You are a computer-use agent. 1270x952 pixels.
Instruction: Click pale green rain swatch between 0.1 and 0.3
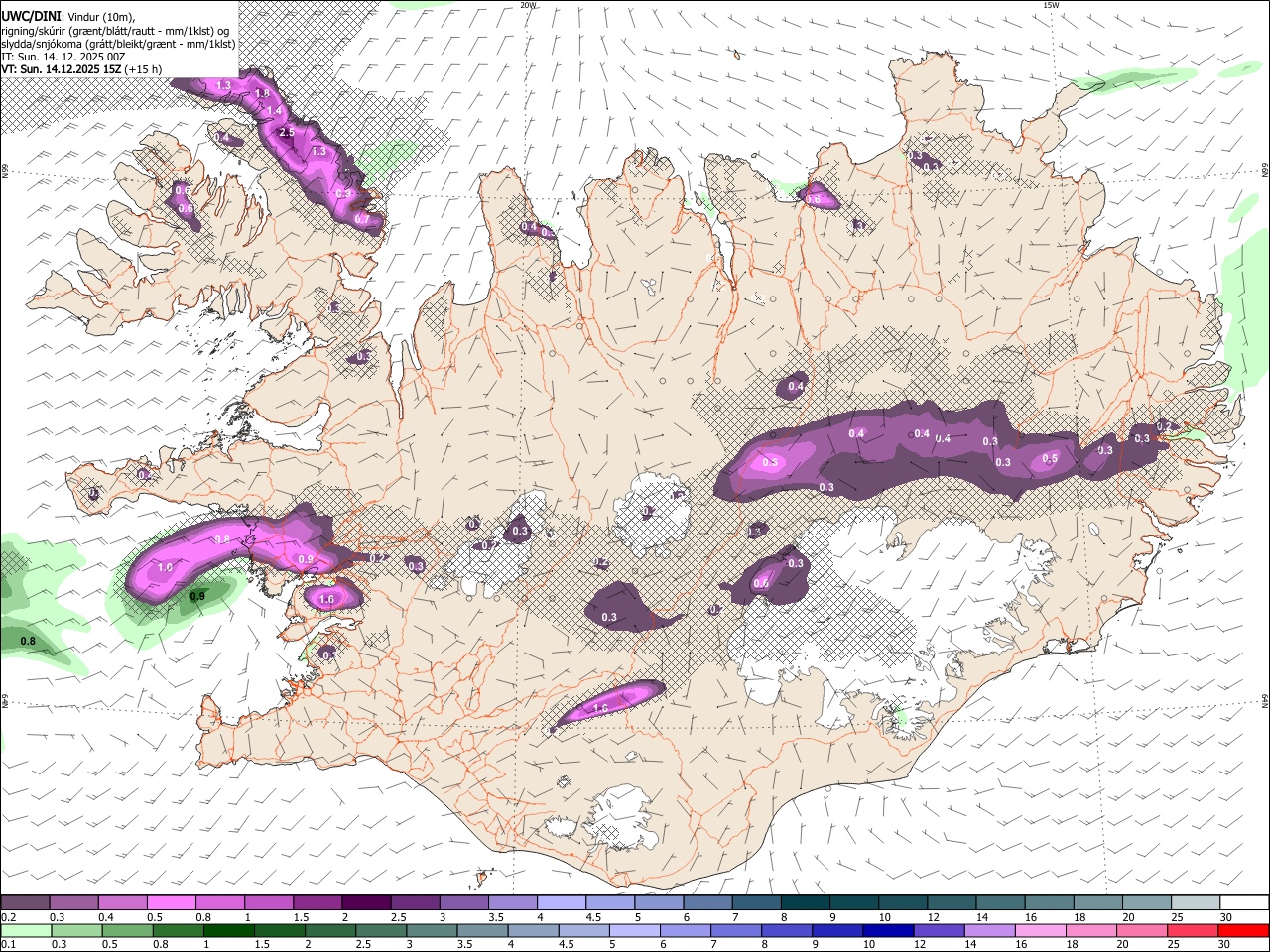pyautogui.click(x=26, y=930)
